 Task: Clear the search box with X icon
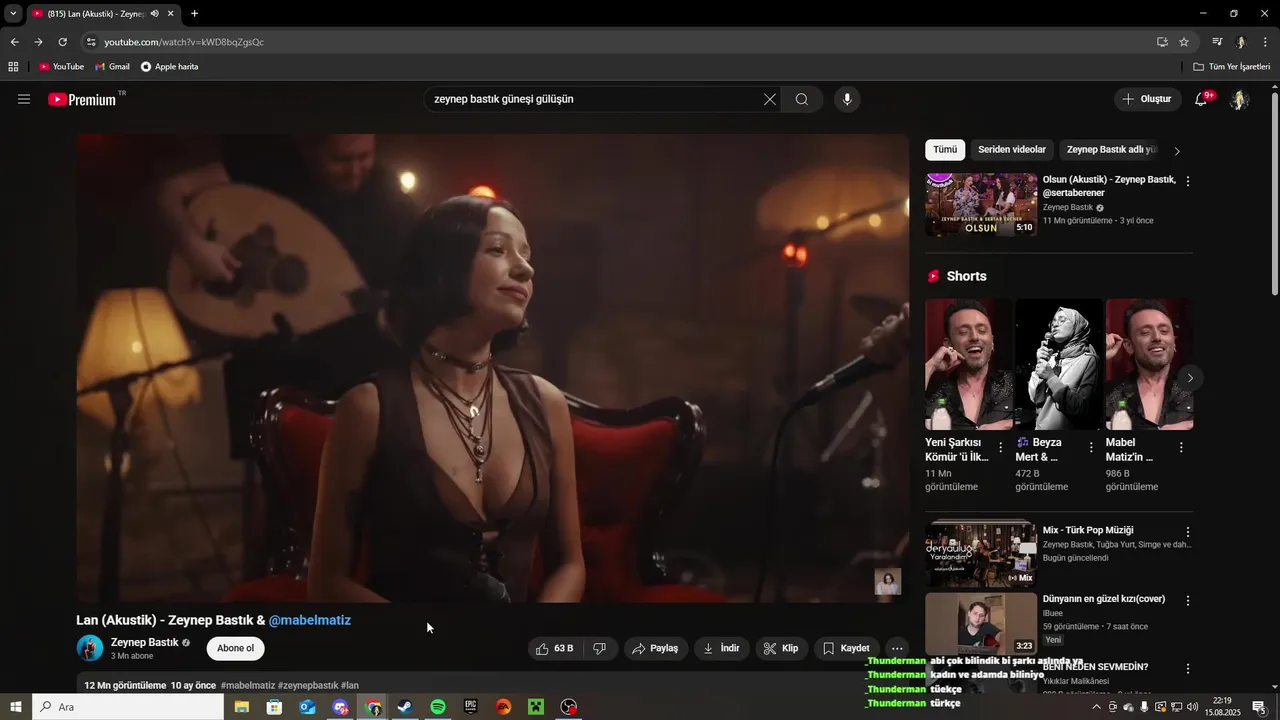coord(770,99)
